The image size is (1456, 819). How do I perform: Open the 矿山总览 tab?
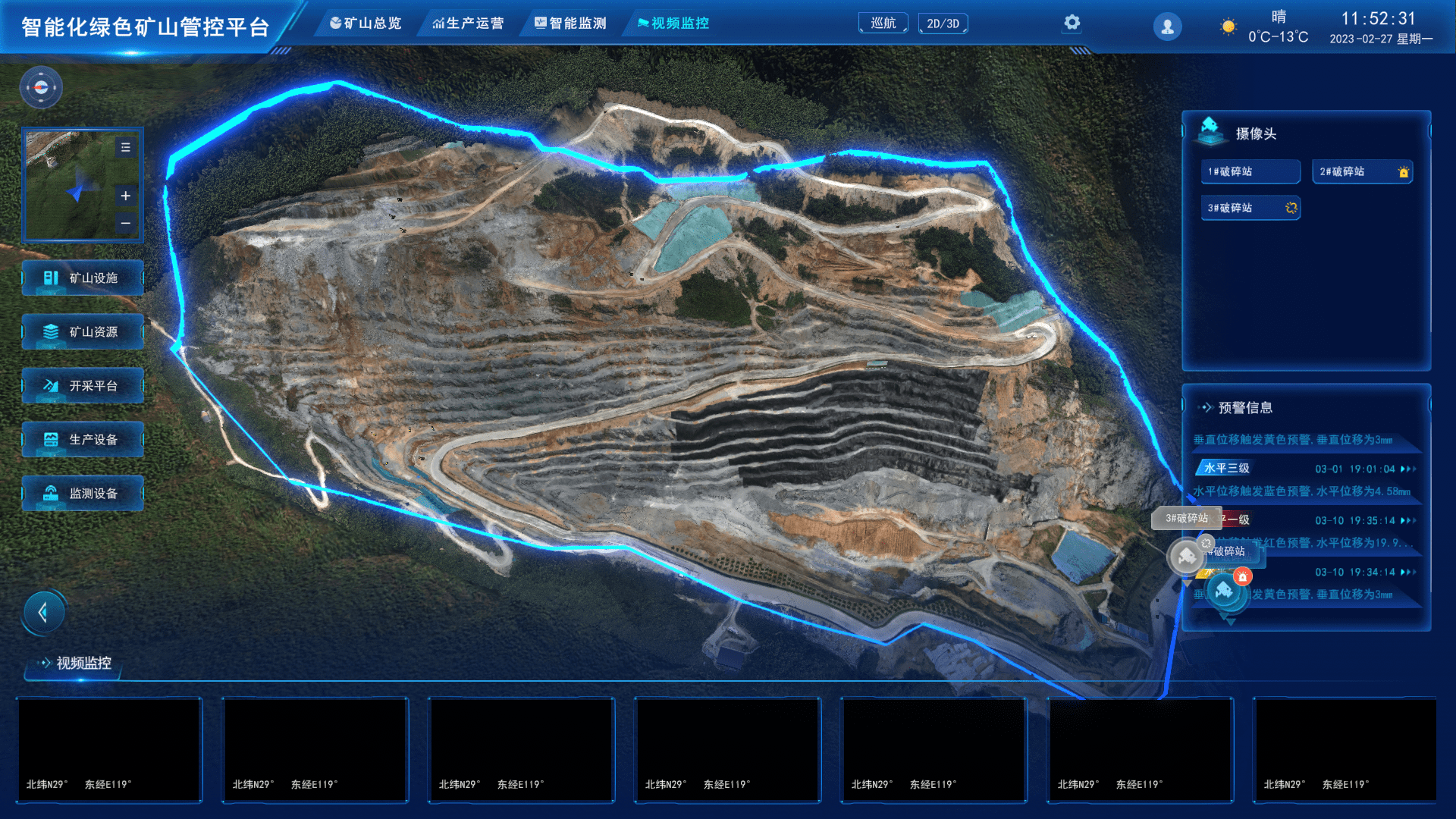pyautogui.click(x=366, y=24)
